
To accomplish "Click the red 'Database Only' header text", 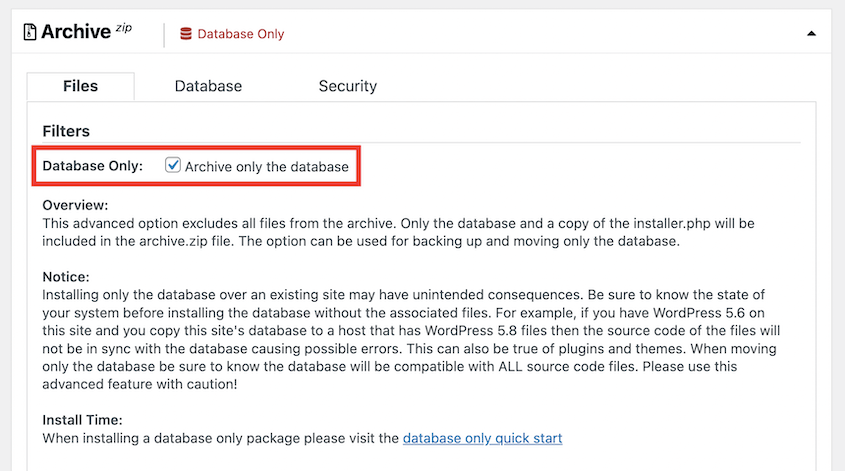I will click(x=240, y=34).
